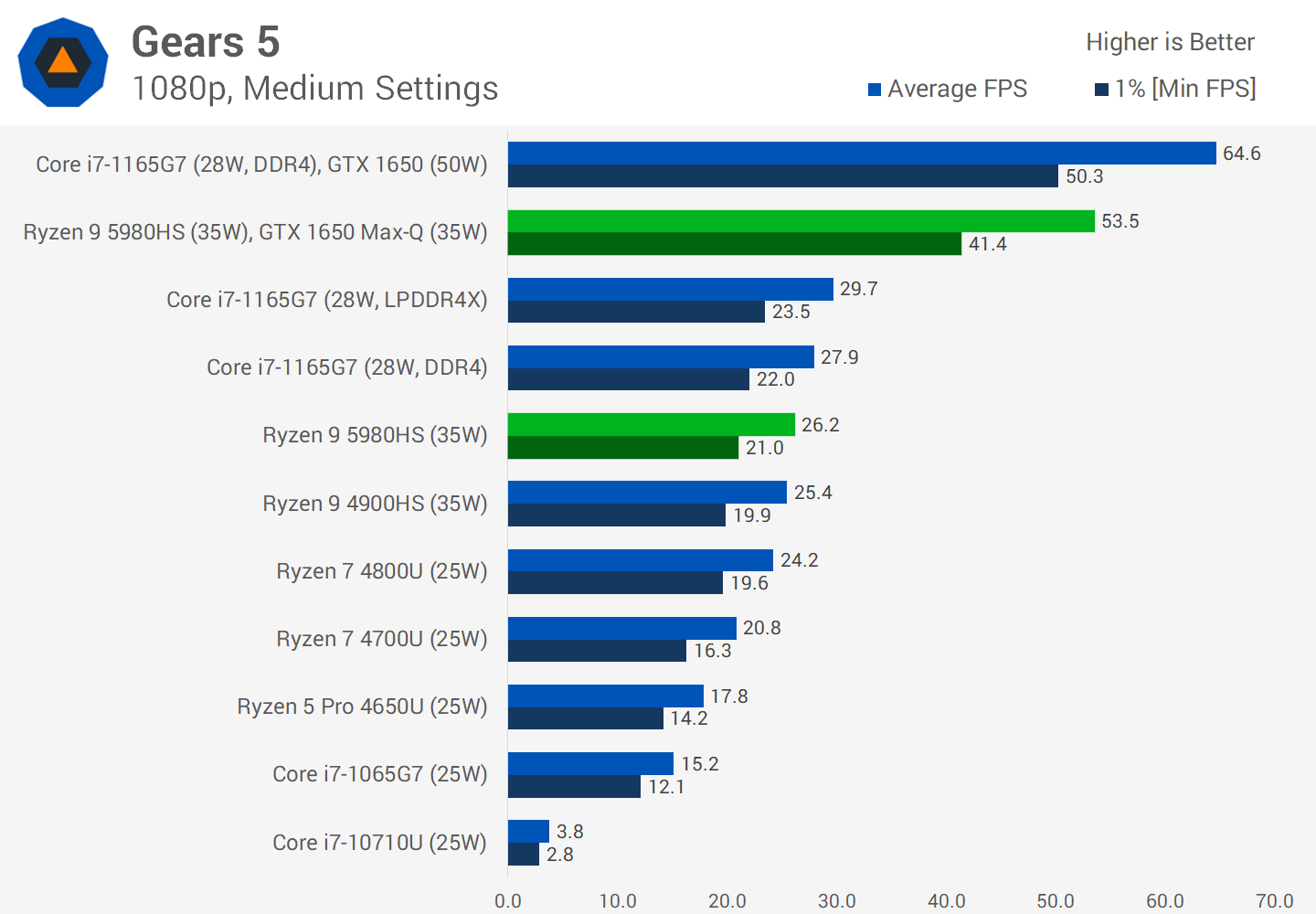Image resolution: width=1316 pixels, height=914 pixels.
Task: Select the 'Gears 5' chart title
Action: (206, 42)
